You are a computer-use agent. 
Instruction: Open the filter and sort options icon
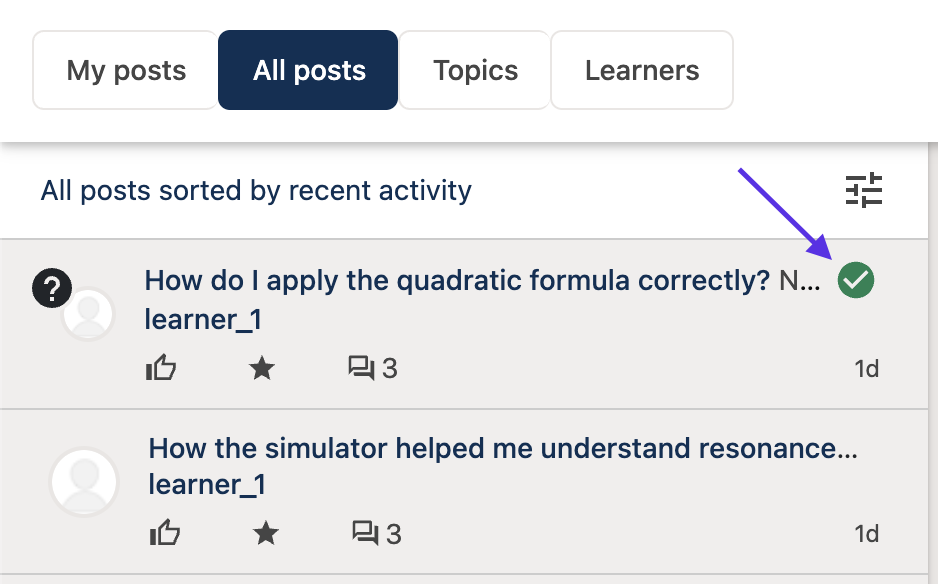[864, 190]
